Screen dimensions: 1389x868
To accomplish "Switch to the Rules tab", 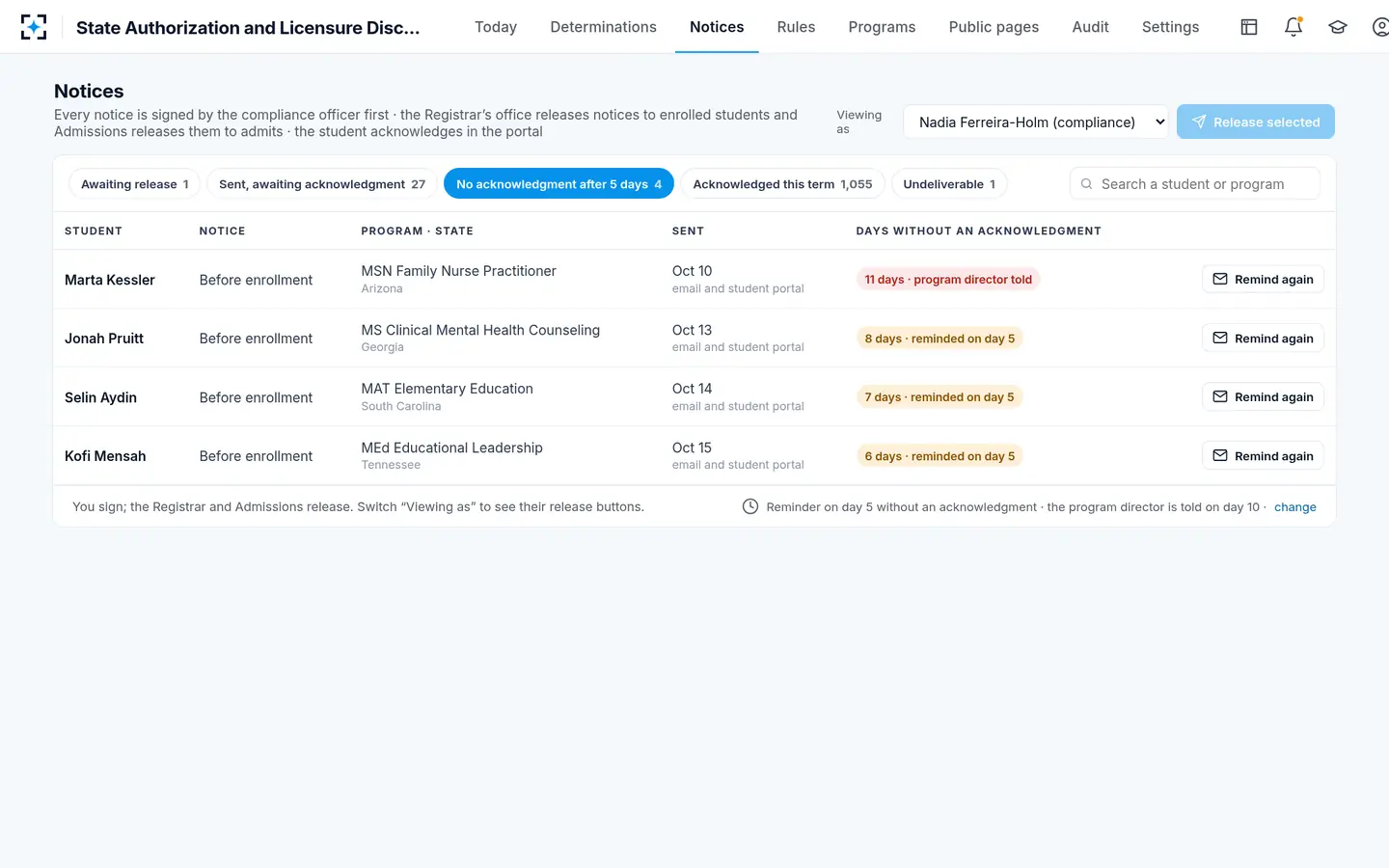I will pyautogui.click(x=796, y=27).
